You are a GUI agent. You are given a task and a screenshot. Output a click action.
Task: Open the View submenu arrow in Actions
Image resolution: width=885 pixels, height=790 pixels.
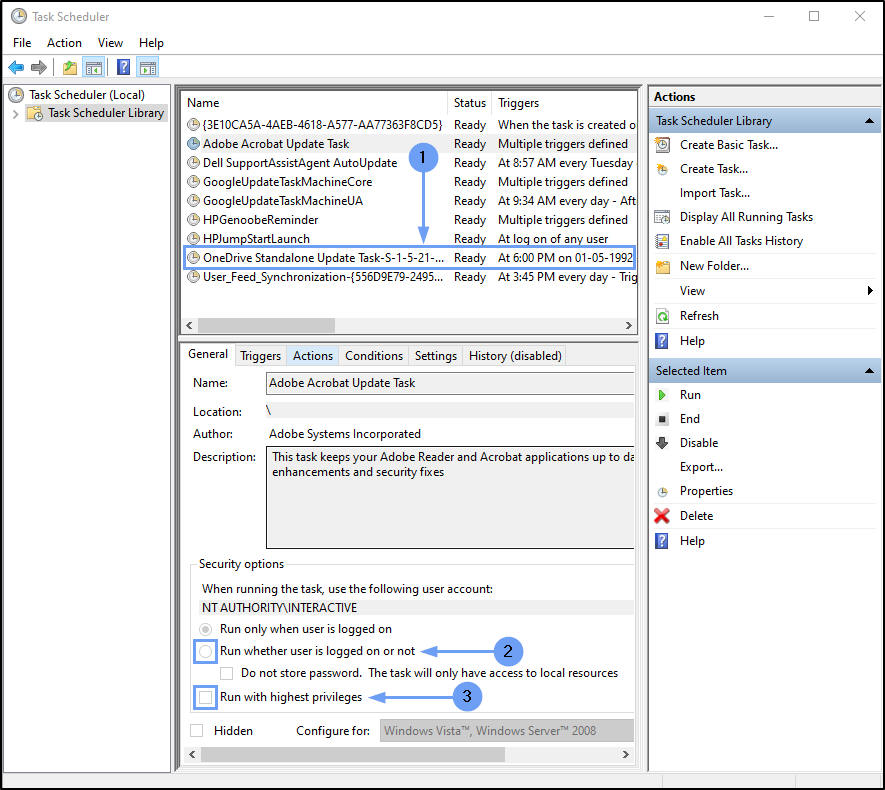click(x=870, y=291)
